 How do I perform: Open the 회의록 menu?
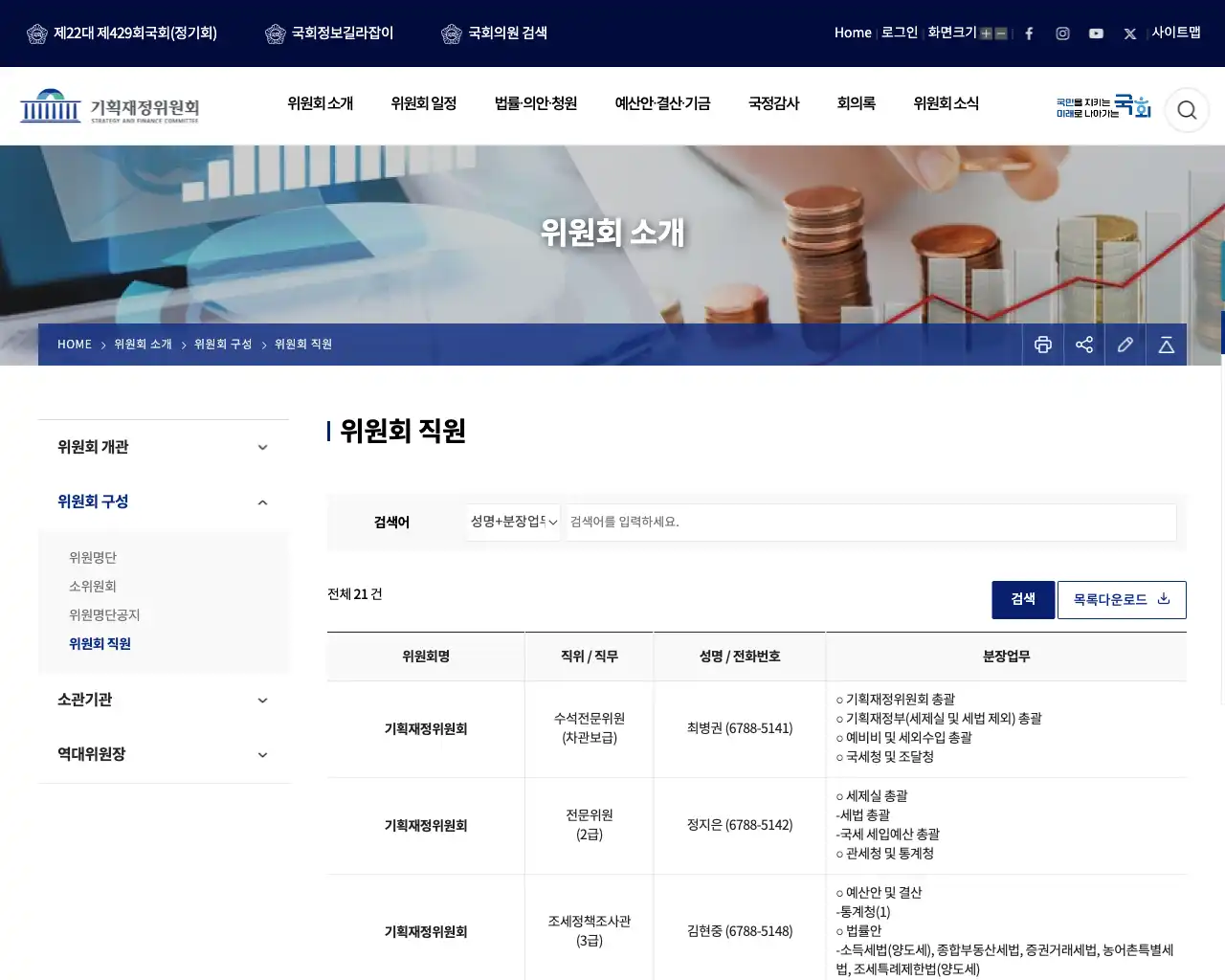point(857,103)
